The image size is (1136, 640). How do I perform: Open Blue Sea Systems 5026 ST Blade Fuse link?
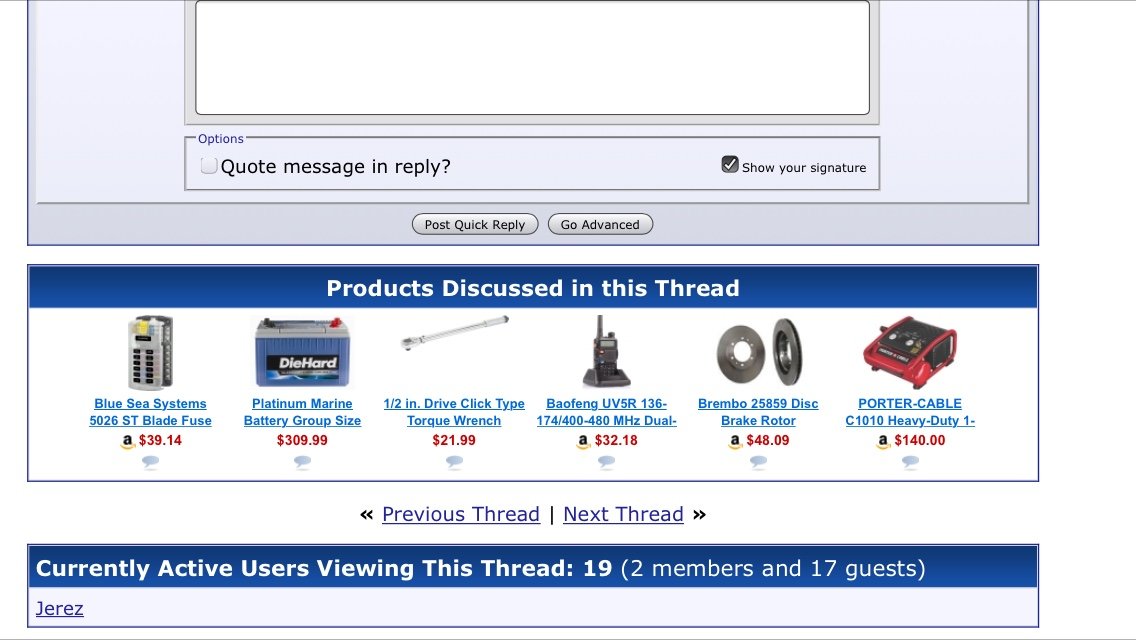coord(151,412)
